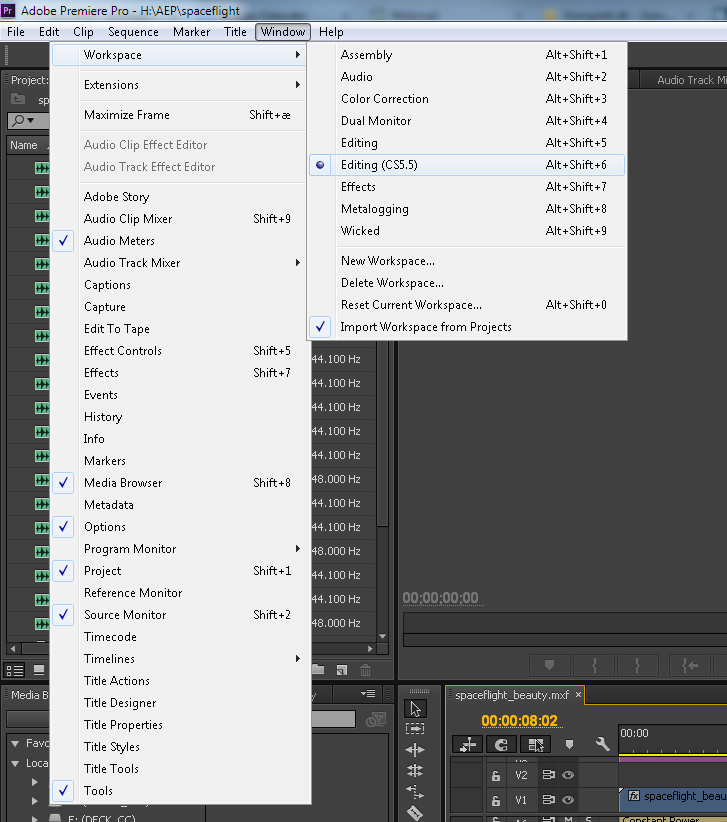
Task: Open the File menu
Action: pos(16,32)
